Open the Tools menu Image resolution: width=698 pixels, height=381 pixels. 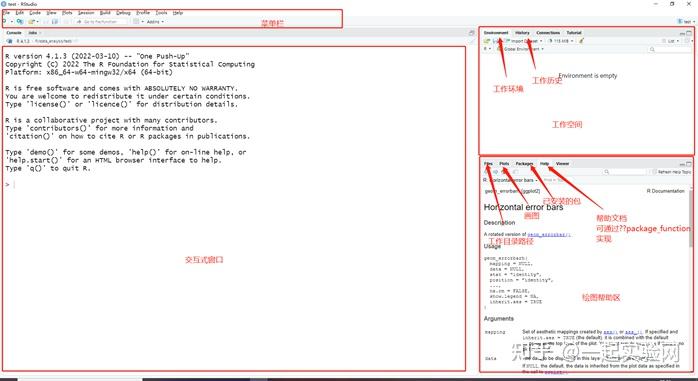point(161,13)
